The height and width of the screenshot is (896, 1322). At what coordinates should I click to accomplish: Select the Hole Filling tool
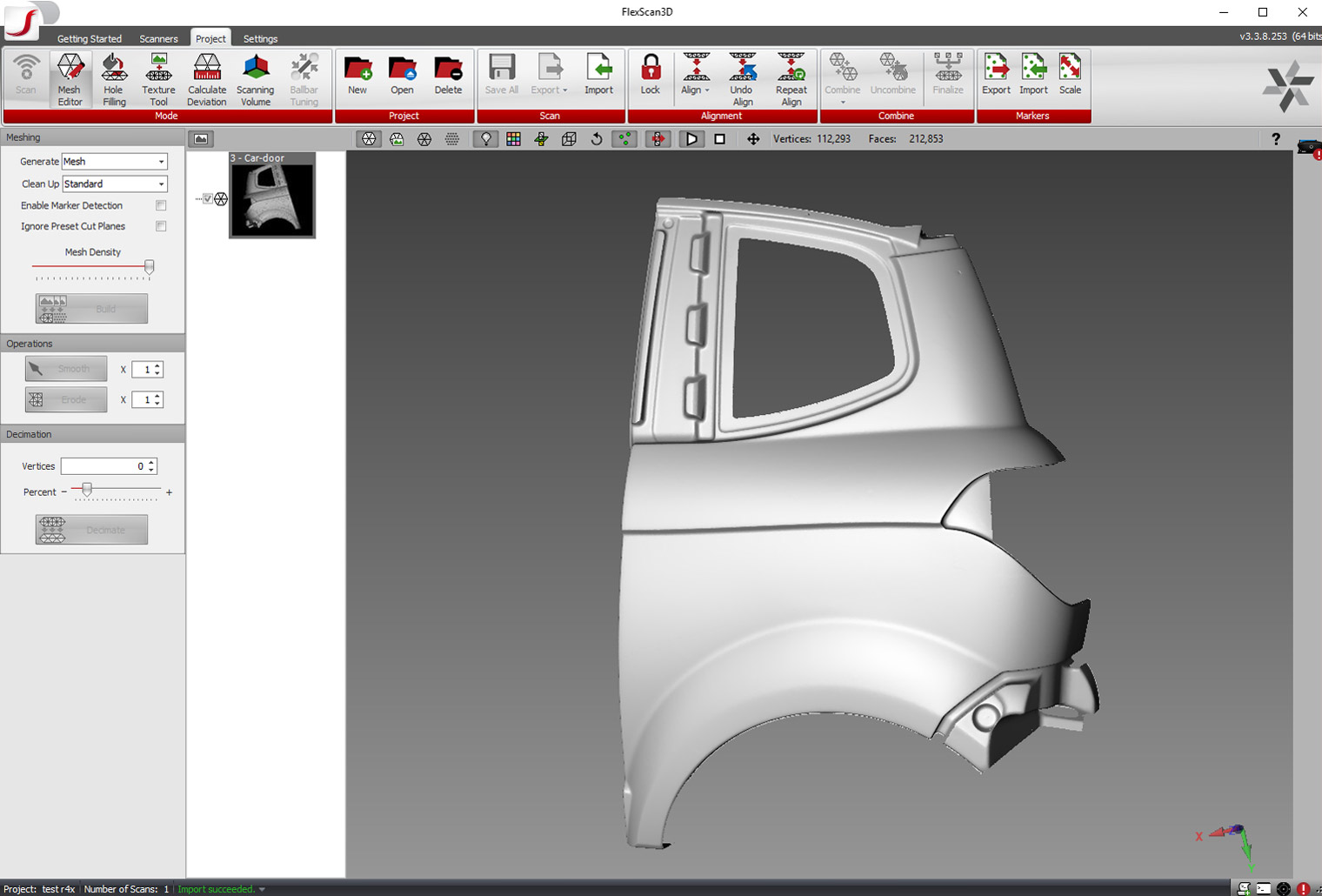[x=113, y=78]
